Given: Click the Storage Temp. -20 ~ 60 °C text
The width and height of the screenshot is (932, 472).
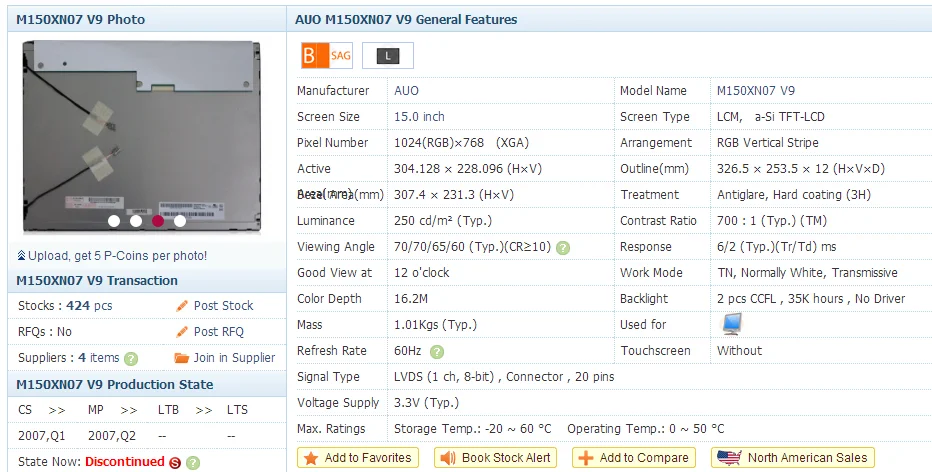Looking at the screenshot, I should [473, 429].
